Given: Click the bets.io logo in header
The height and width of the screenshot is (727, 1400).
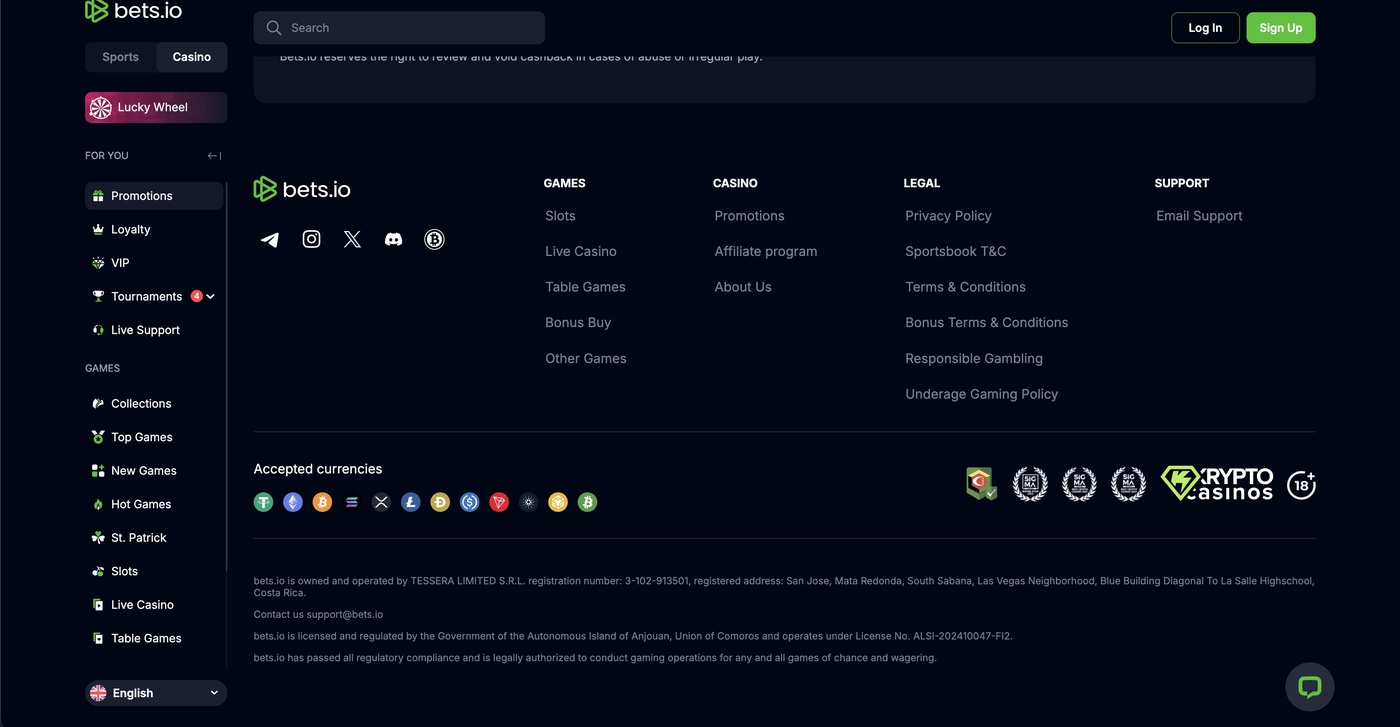Looking at the screenshot, I should click(x=134, y=11).
